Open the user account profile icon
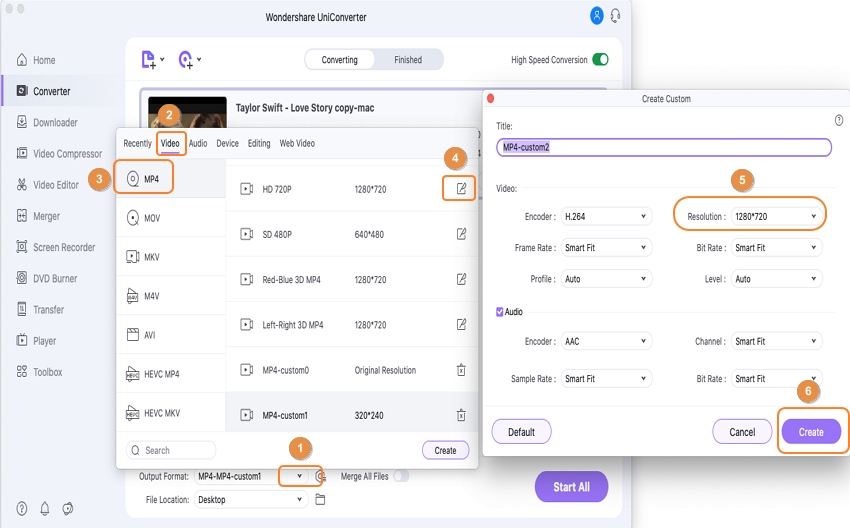The image size is (850, 528). [596, 16]
